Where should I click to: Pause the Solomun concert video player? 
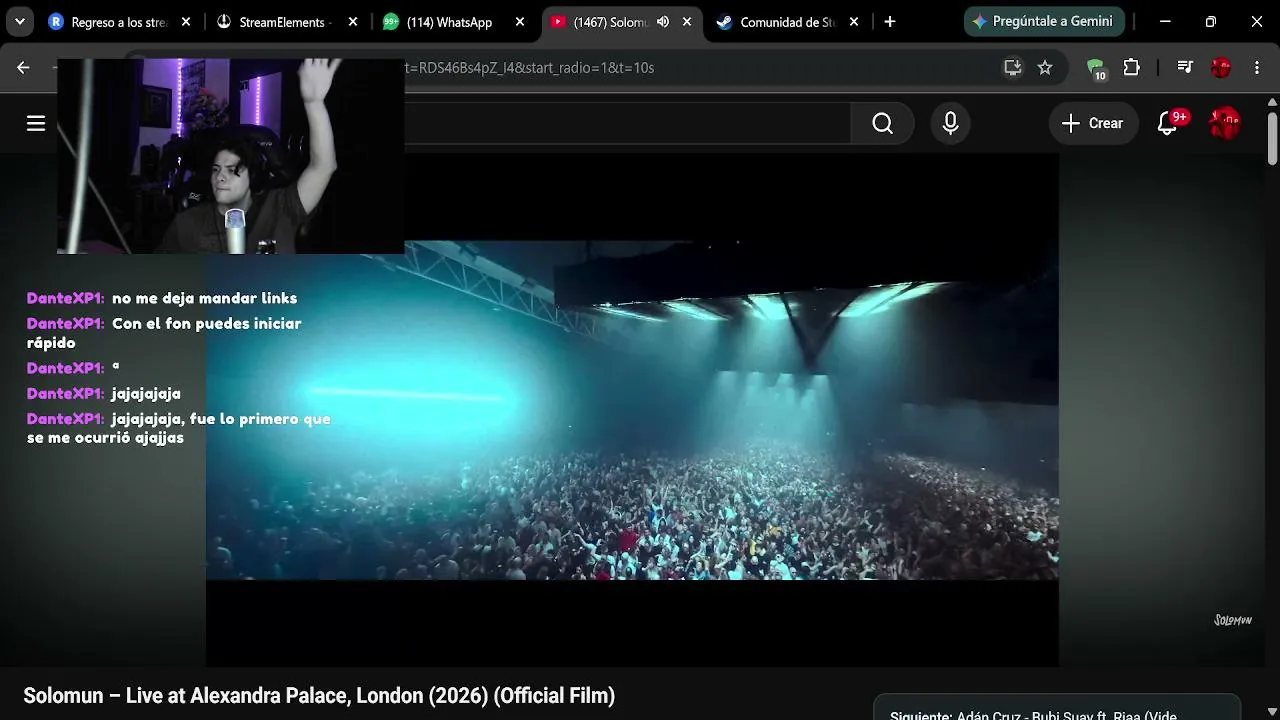(632, 410)
